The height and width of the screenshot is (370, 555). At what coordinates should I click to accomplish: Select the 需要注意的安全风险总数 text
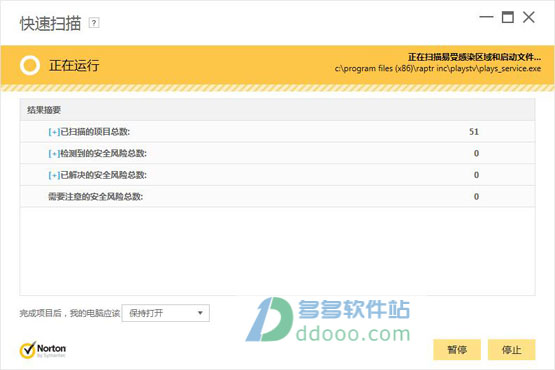coord(96,197)
